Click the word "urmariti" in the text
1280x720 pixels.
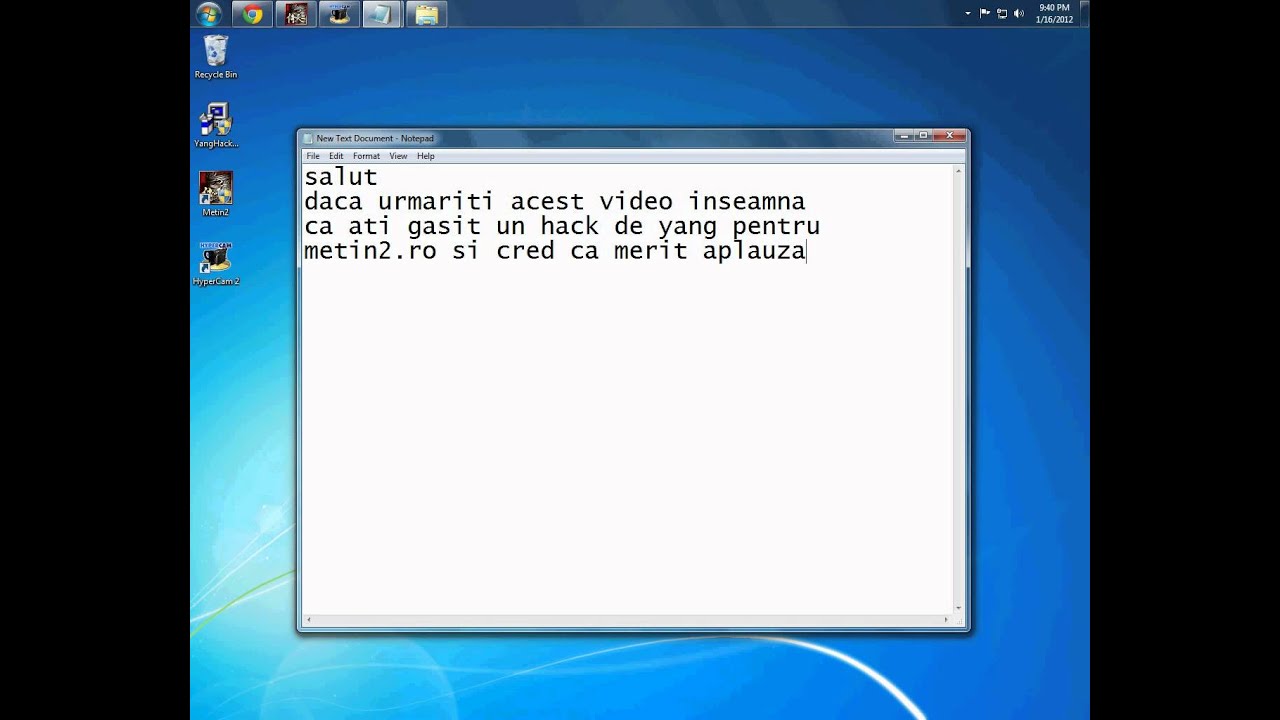(436, 202)
